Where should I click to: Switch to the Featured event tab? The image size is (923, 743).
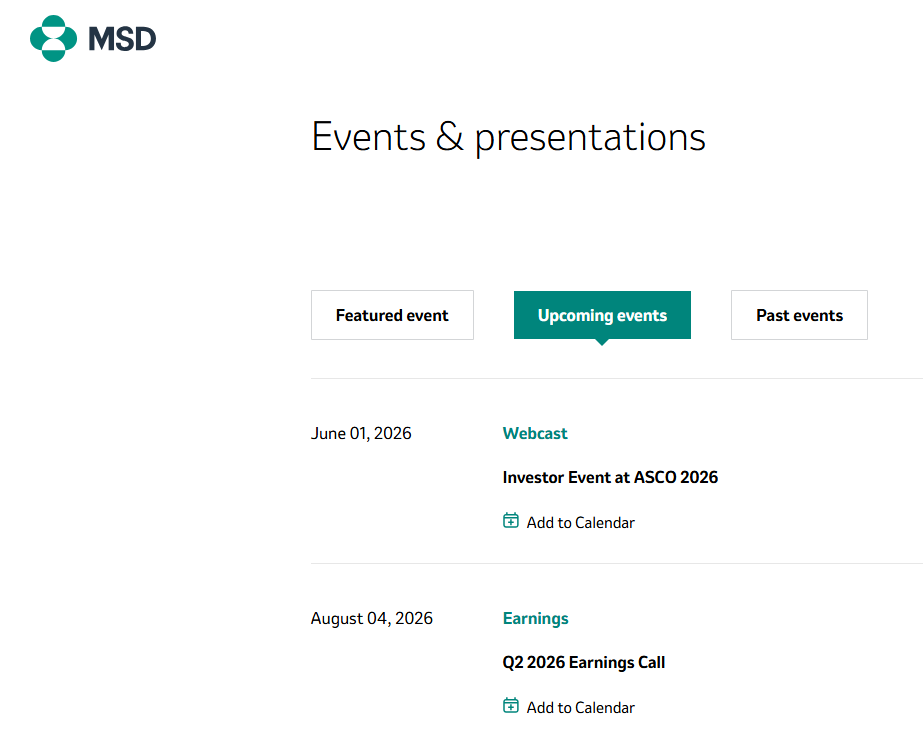(392, 315)
